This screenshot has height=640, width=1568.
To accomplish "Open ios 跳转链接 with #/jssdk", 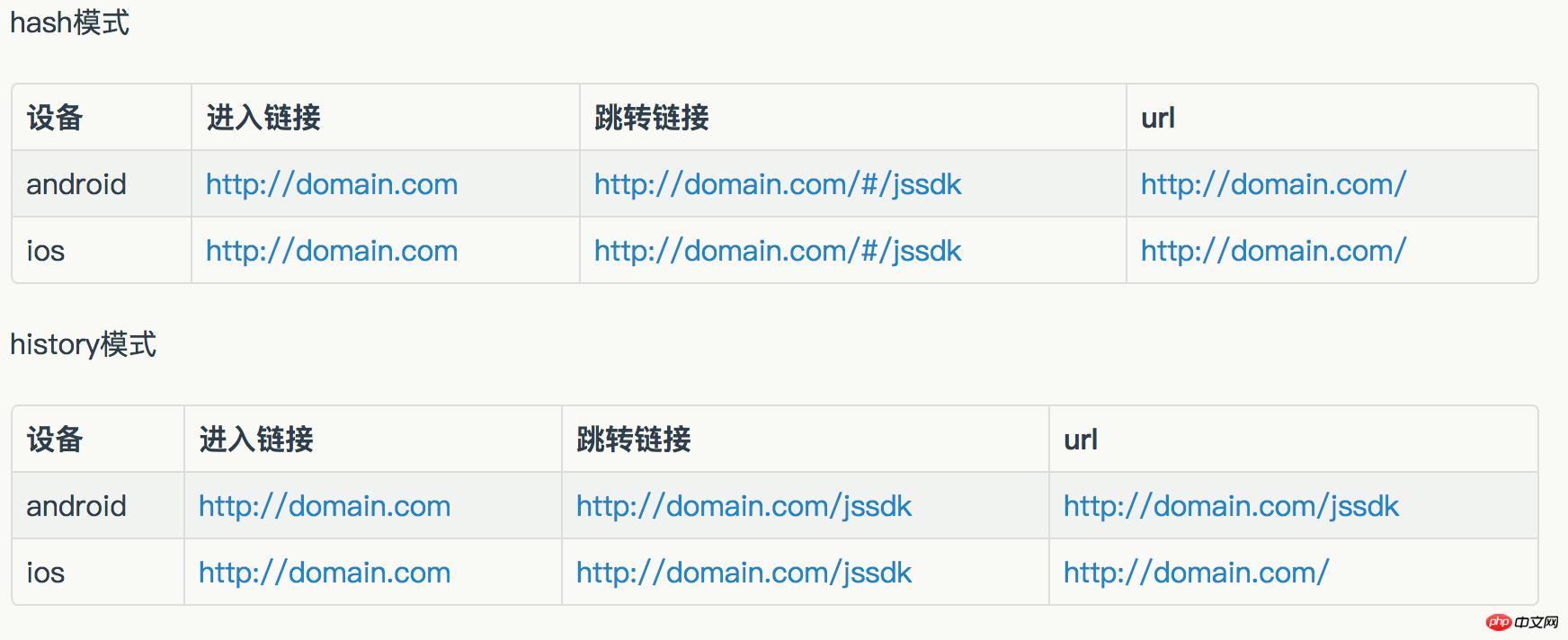I will [778, 251].
